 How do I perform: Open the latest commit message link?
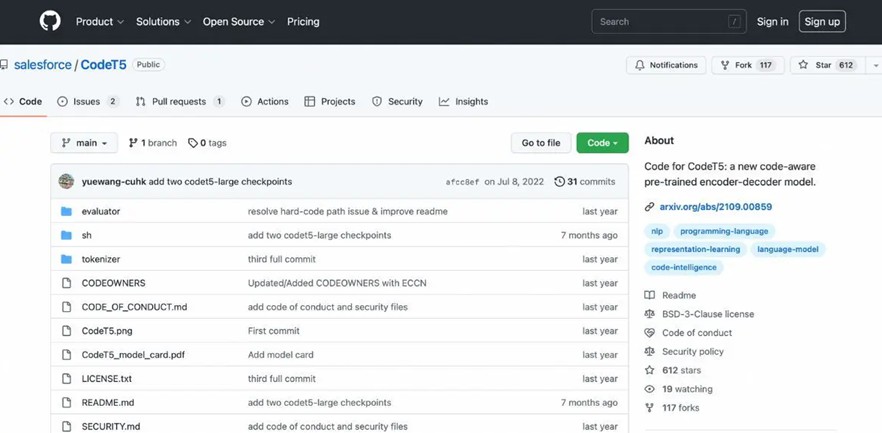coord(220,182)
